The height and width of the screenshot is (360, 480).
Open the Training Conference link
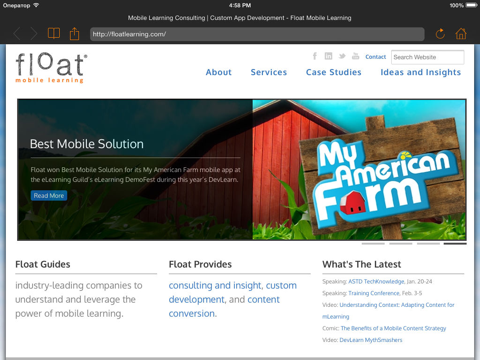click(x=374, y=293)
